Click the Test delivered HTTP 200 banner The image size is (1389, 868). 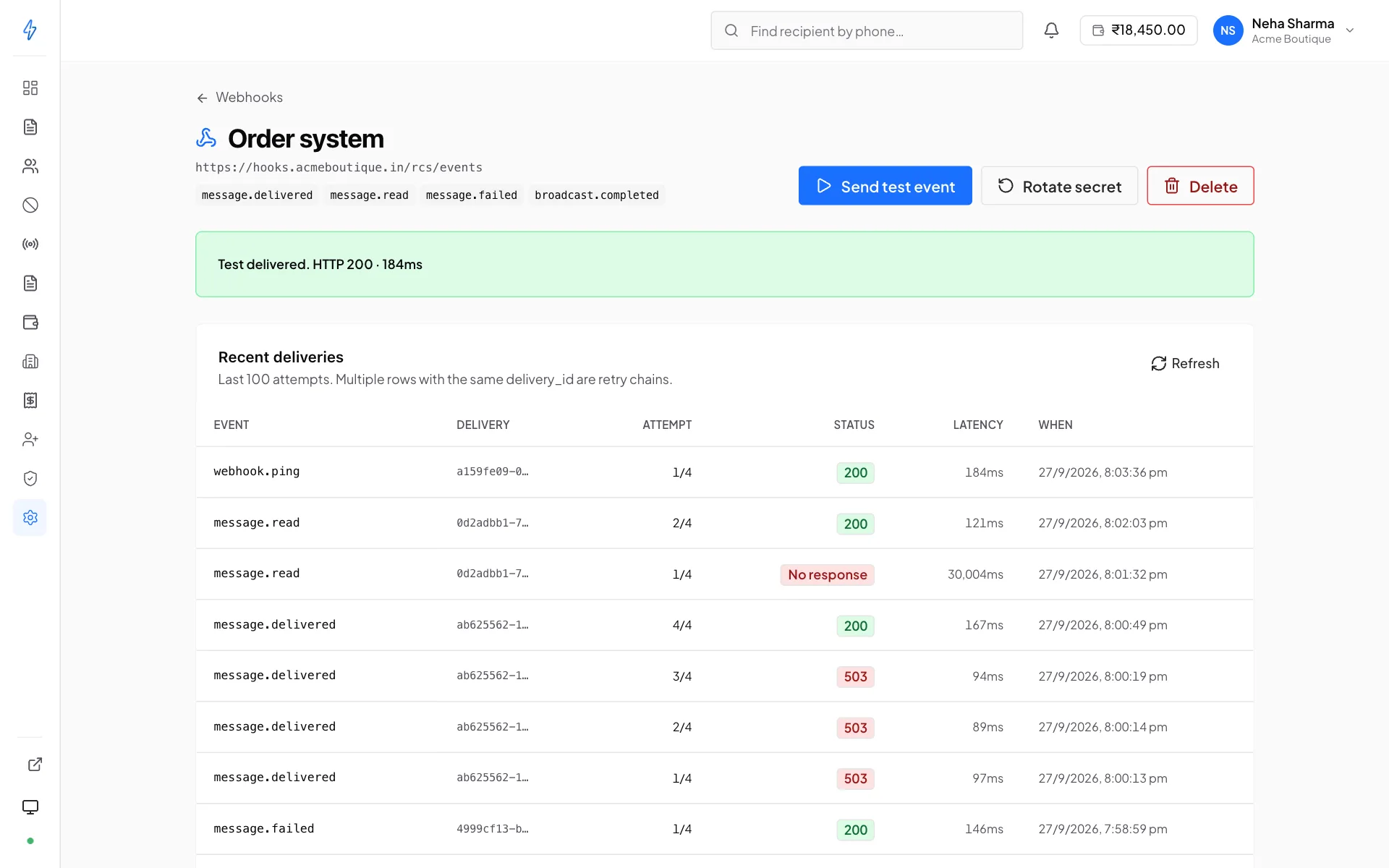coord(724,264)
